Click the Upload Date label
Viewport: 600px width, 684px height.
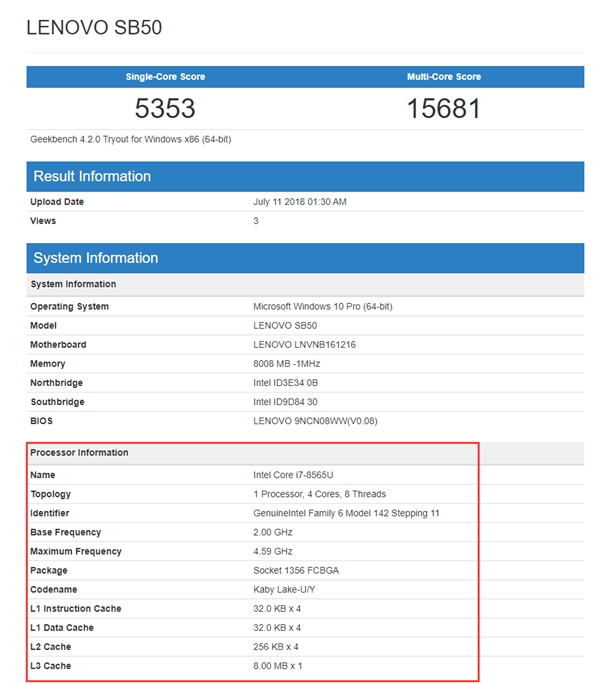tap(57, 202)
